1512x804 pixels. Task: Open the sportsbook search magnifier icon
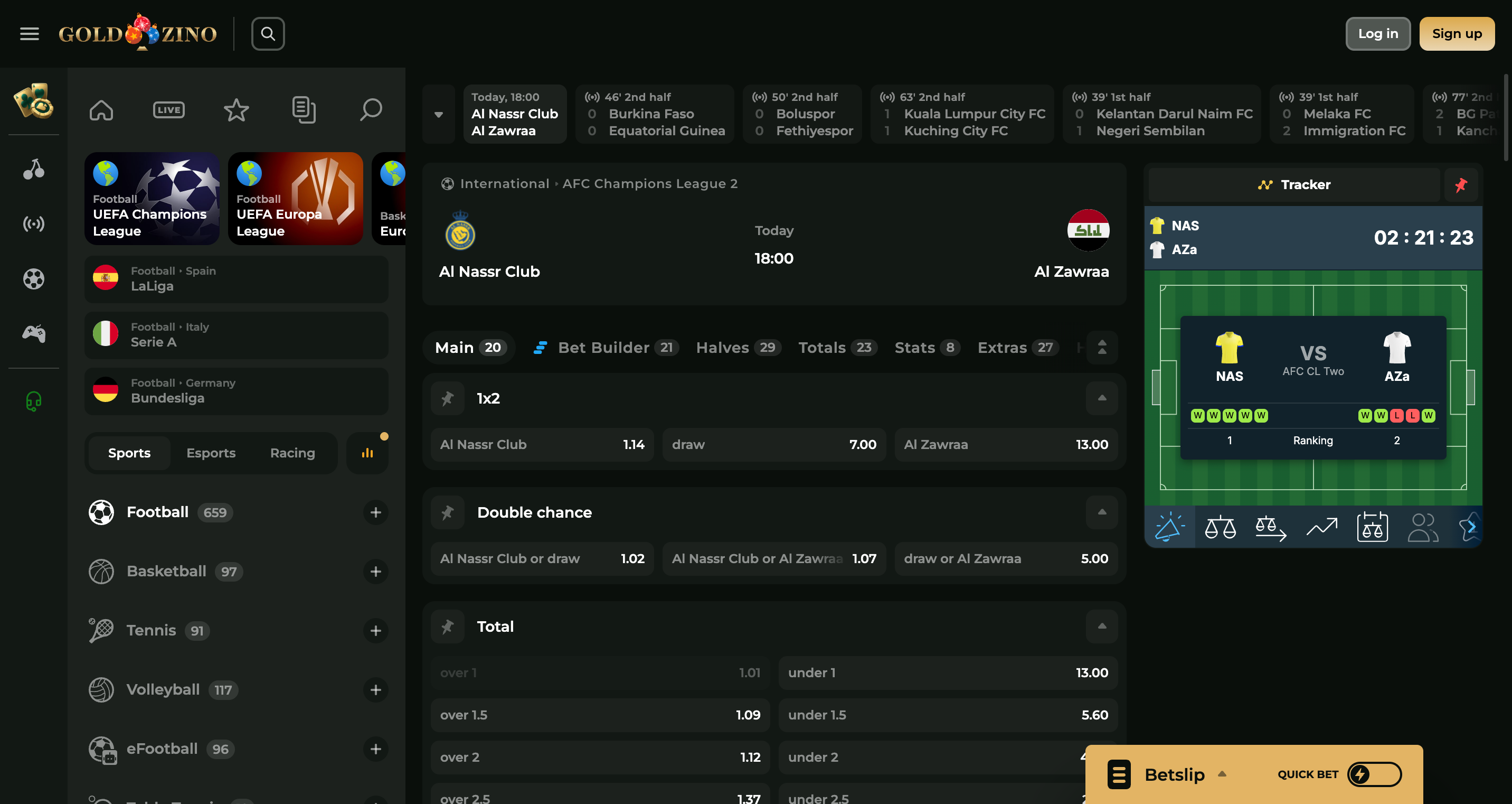(371, 110)
